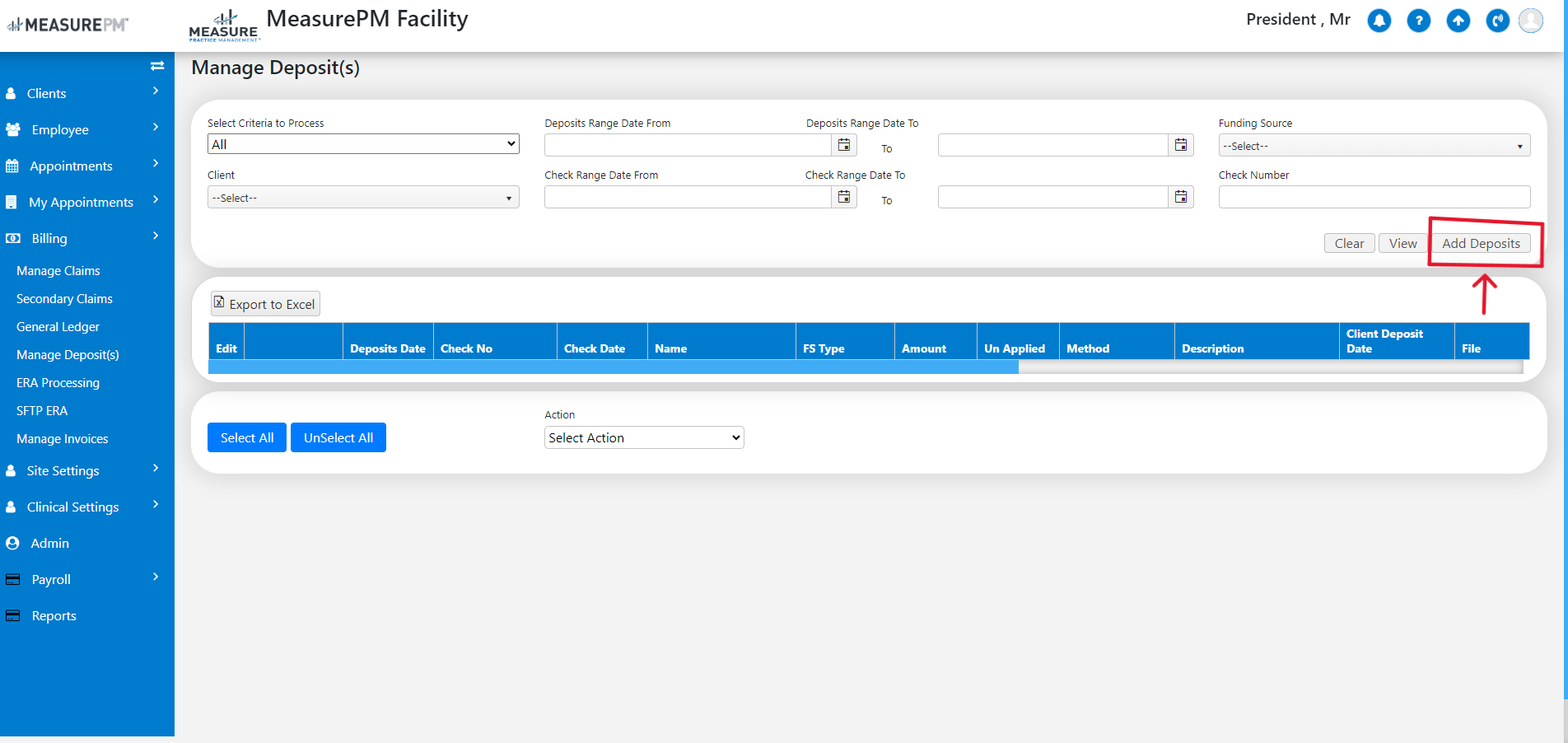Click the UnSelect All button
This screenshot has width=1568, height=743.
click(x=338, y=437)
